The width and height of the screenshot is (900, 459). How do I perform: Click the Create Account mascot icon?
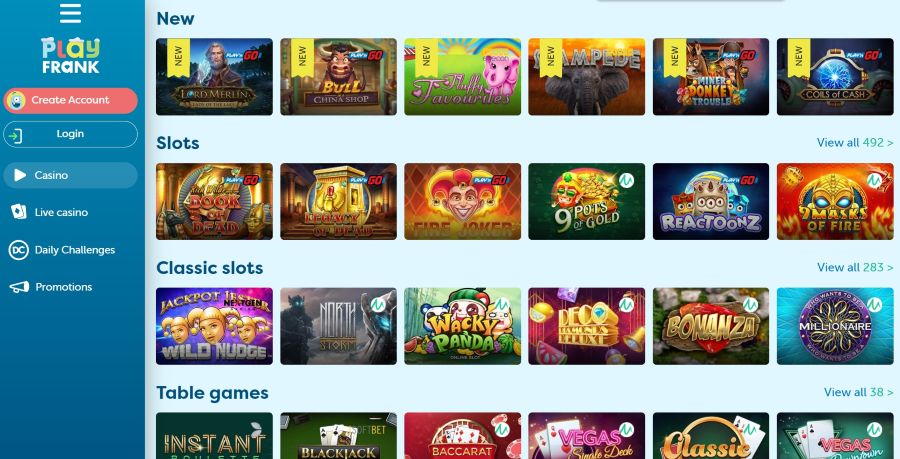pyautogui.click(x=15, y=100)
